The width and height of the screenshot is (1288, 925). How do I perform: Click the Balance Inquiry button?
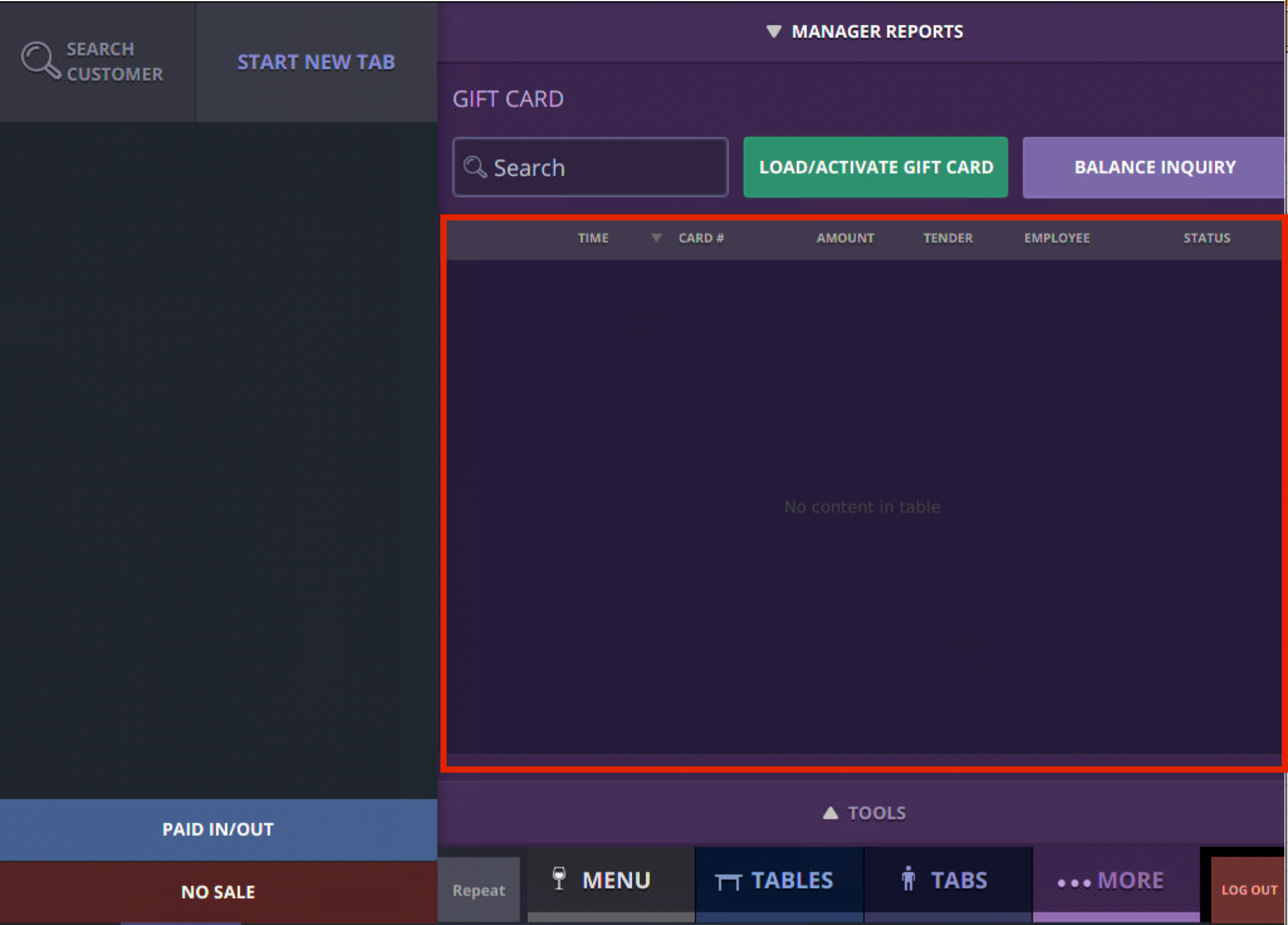coord(1154,167)
